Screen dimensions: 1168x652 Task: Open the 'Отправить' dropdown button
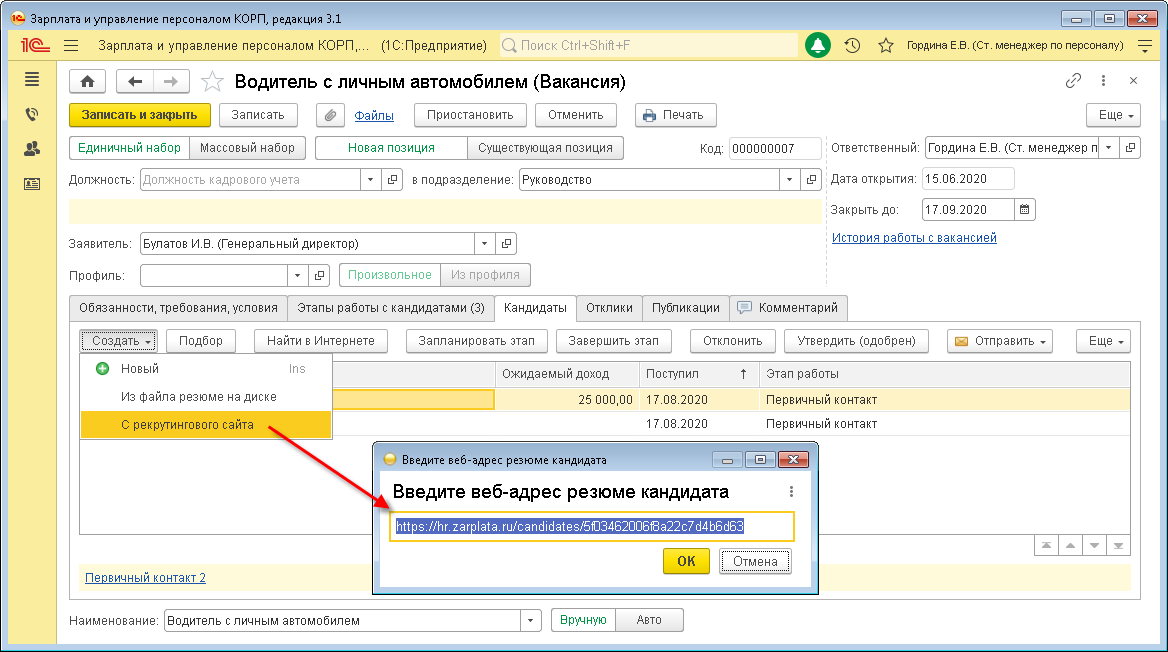pyautogui.click(x=1000, y=341)
